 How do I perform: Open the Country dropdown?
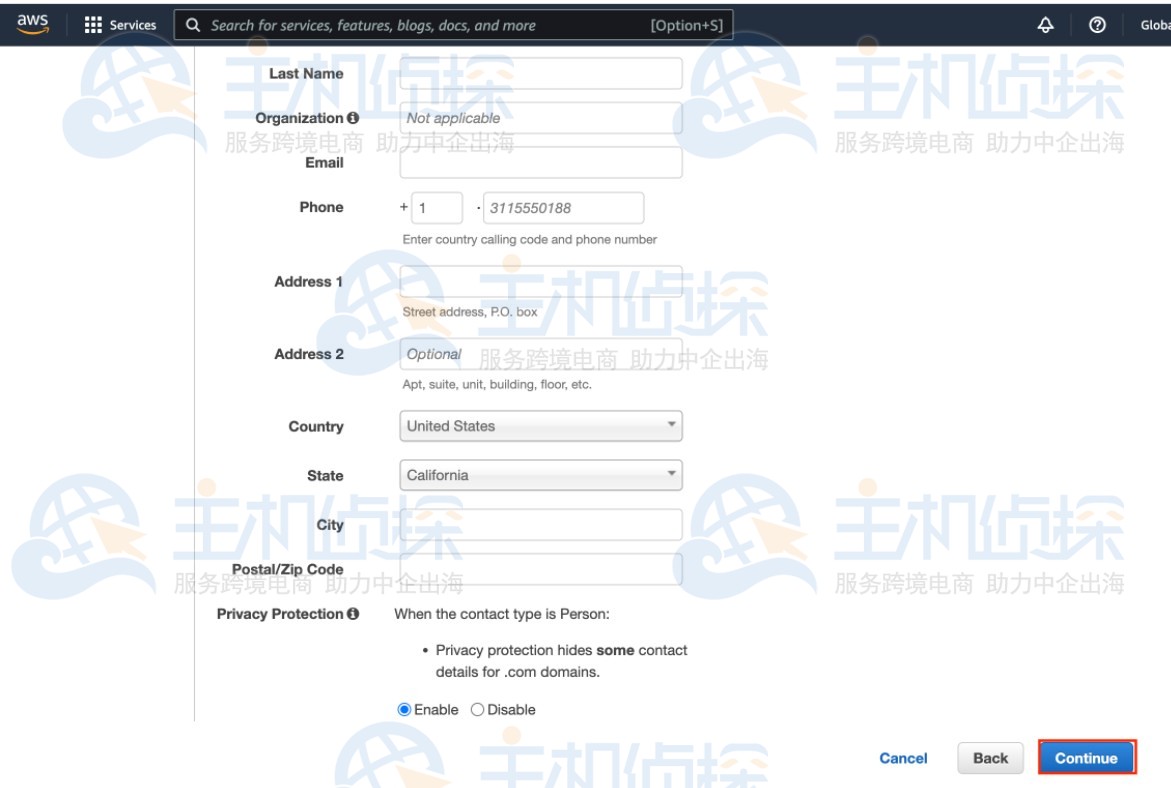pyautogui.click(x=540, y=426)
